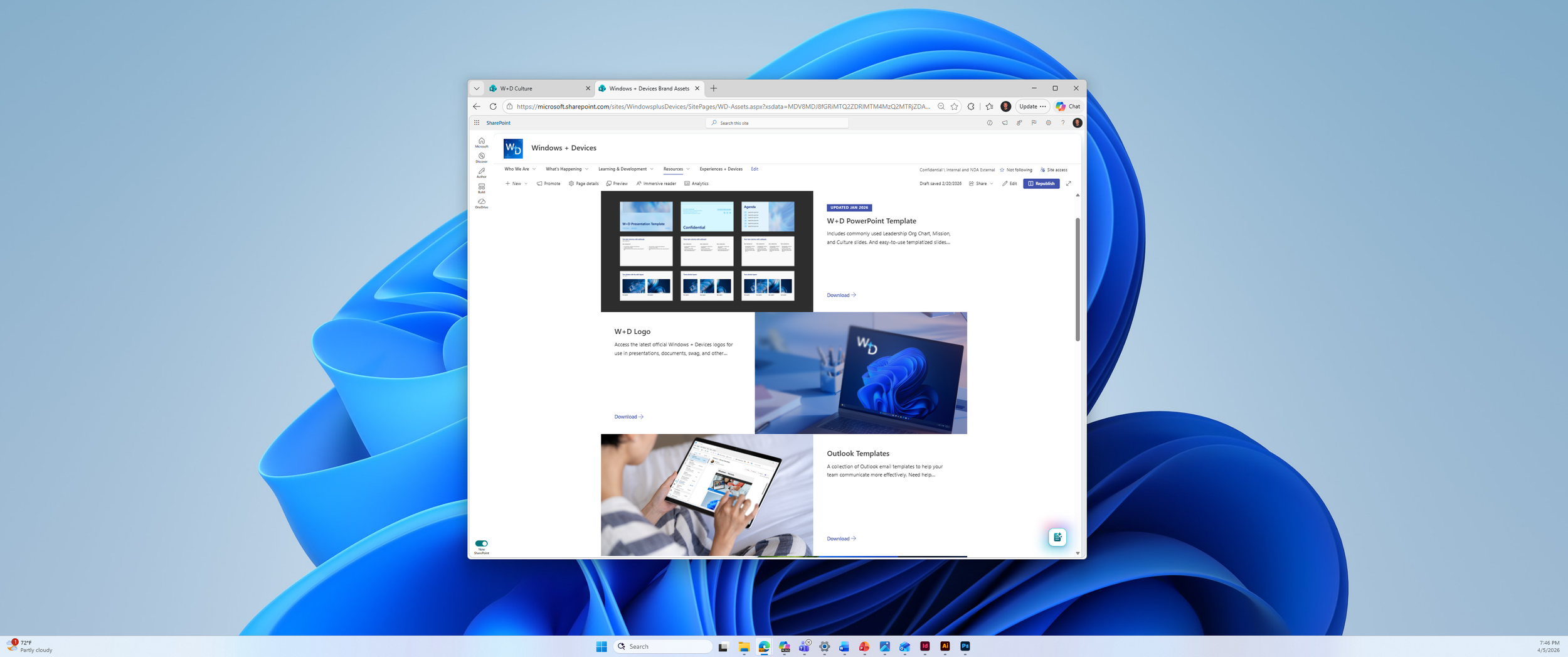Click the zoom magnifier in address bar
1568x657 pixels.
(x=941, y=107)
